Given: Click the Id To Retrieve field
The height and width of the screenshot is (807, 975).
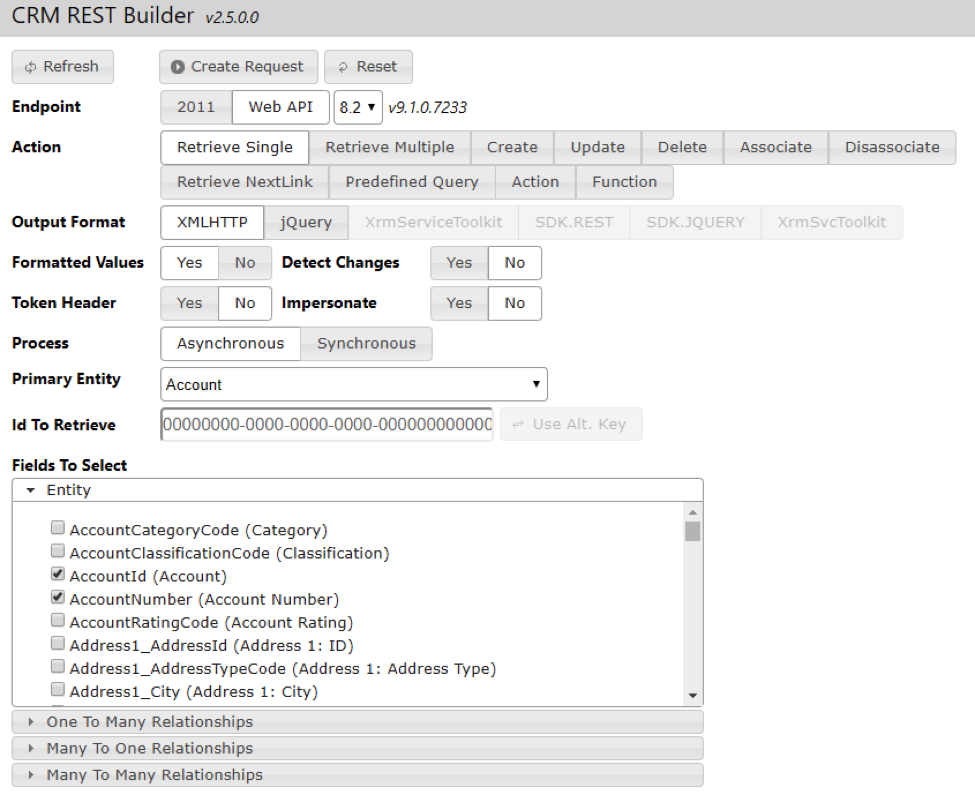Looking at the screenshot, I should tap(326, 424).
